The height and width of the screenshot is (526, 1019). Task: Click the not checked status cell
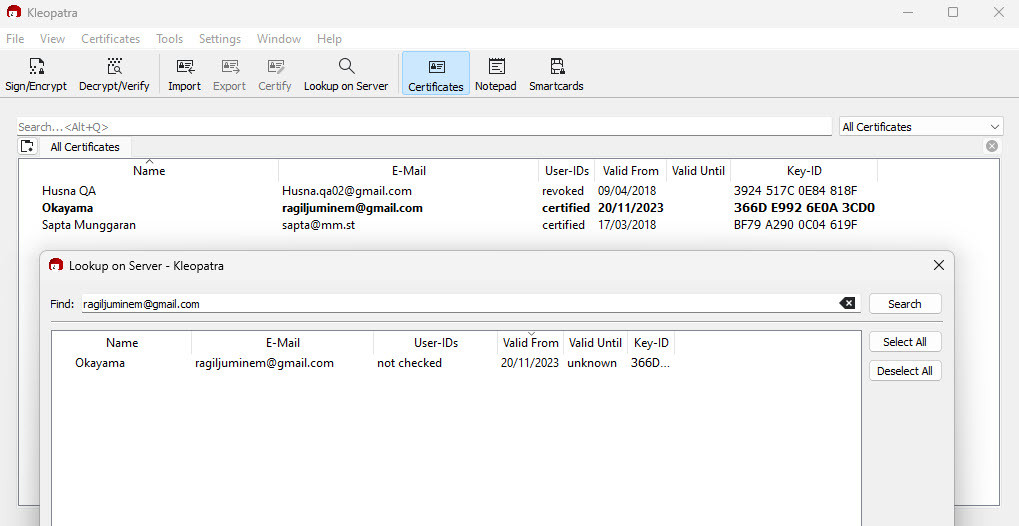click(409, 363)
